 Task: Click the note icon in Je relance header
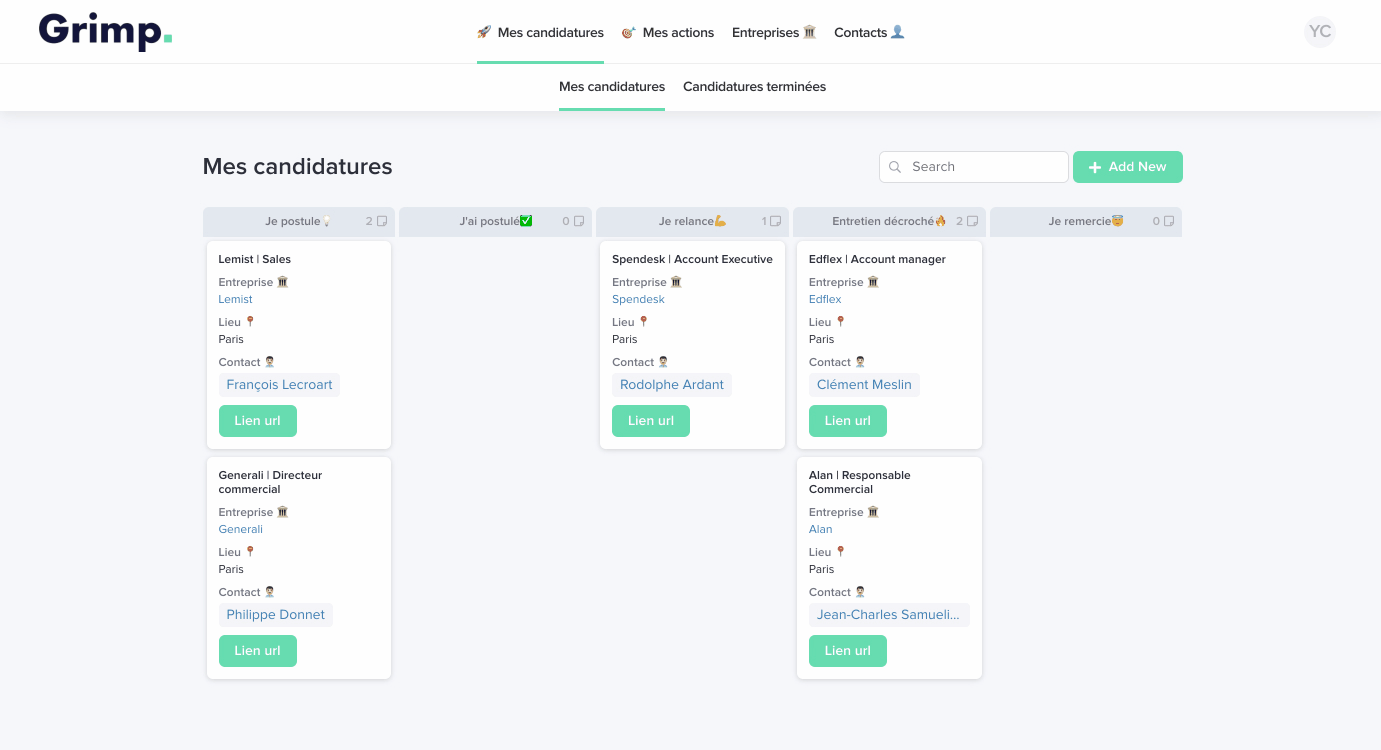775,222
